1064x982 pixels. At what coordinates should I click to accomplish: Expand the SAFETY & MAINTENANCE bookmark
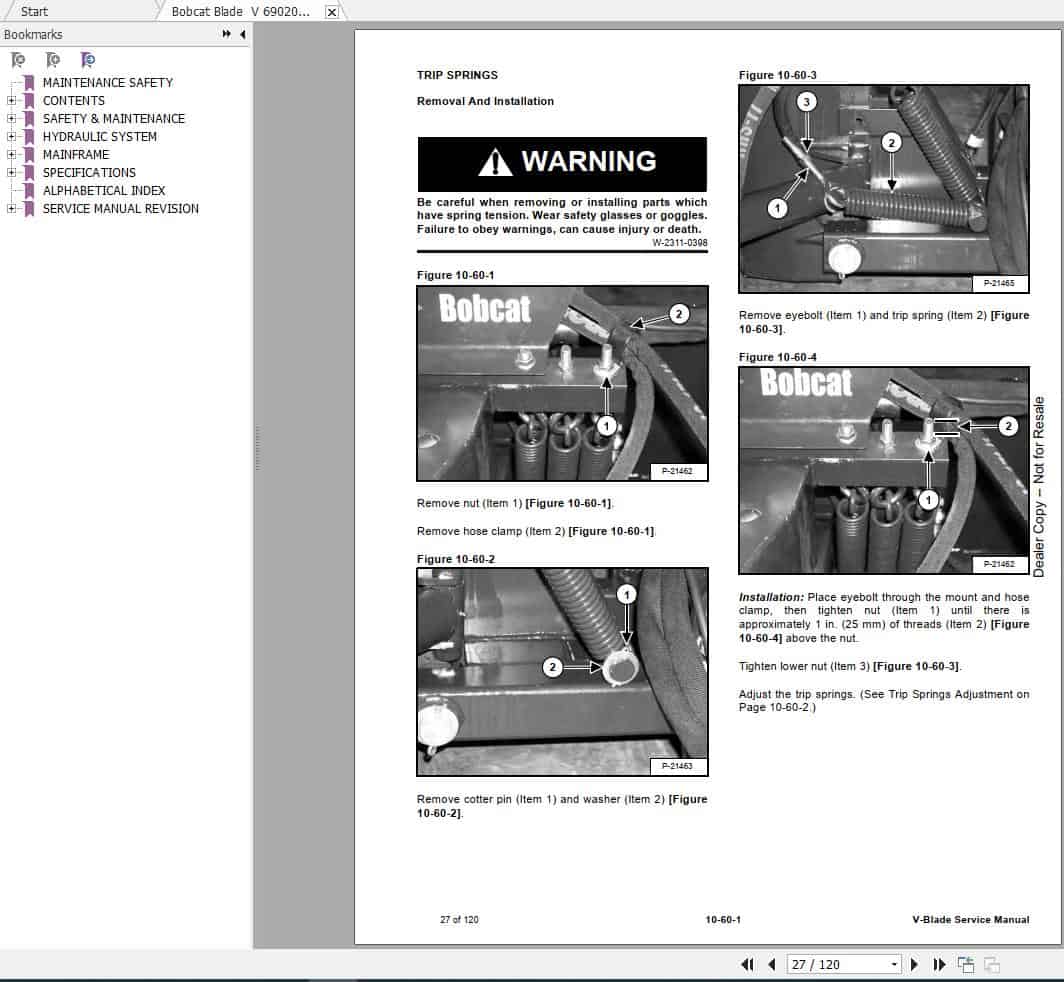click(10, 118)
